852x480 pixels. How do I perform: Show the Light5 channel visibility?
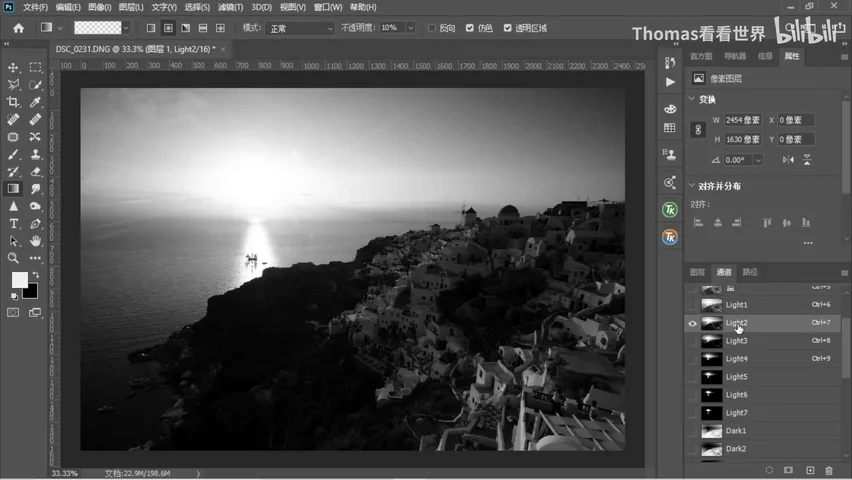[x=692, y=377]
